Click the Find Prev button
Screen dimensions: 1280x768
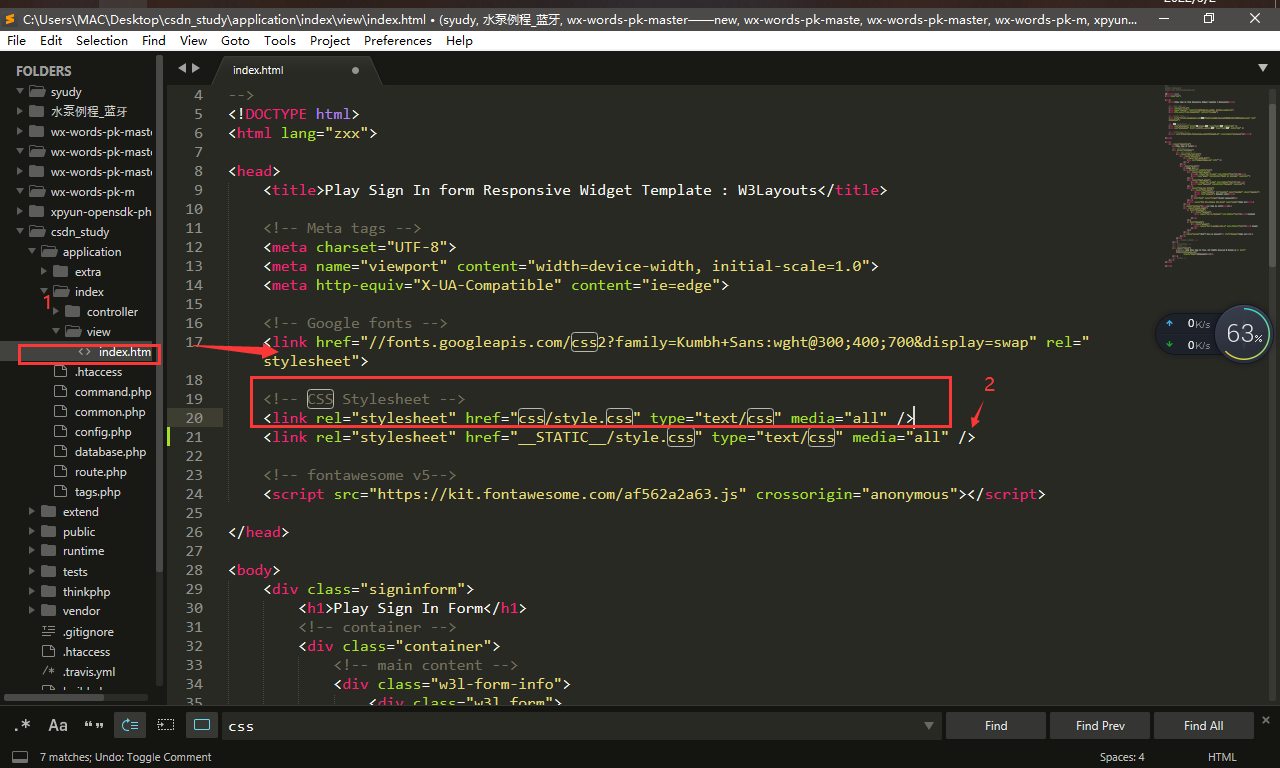[1100, 726]
